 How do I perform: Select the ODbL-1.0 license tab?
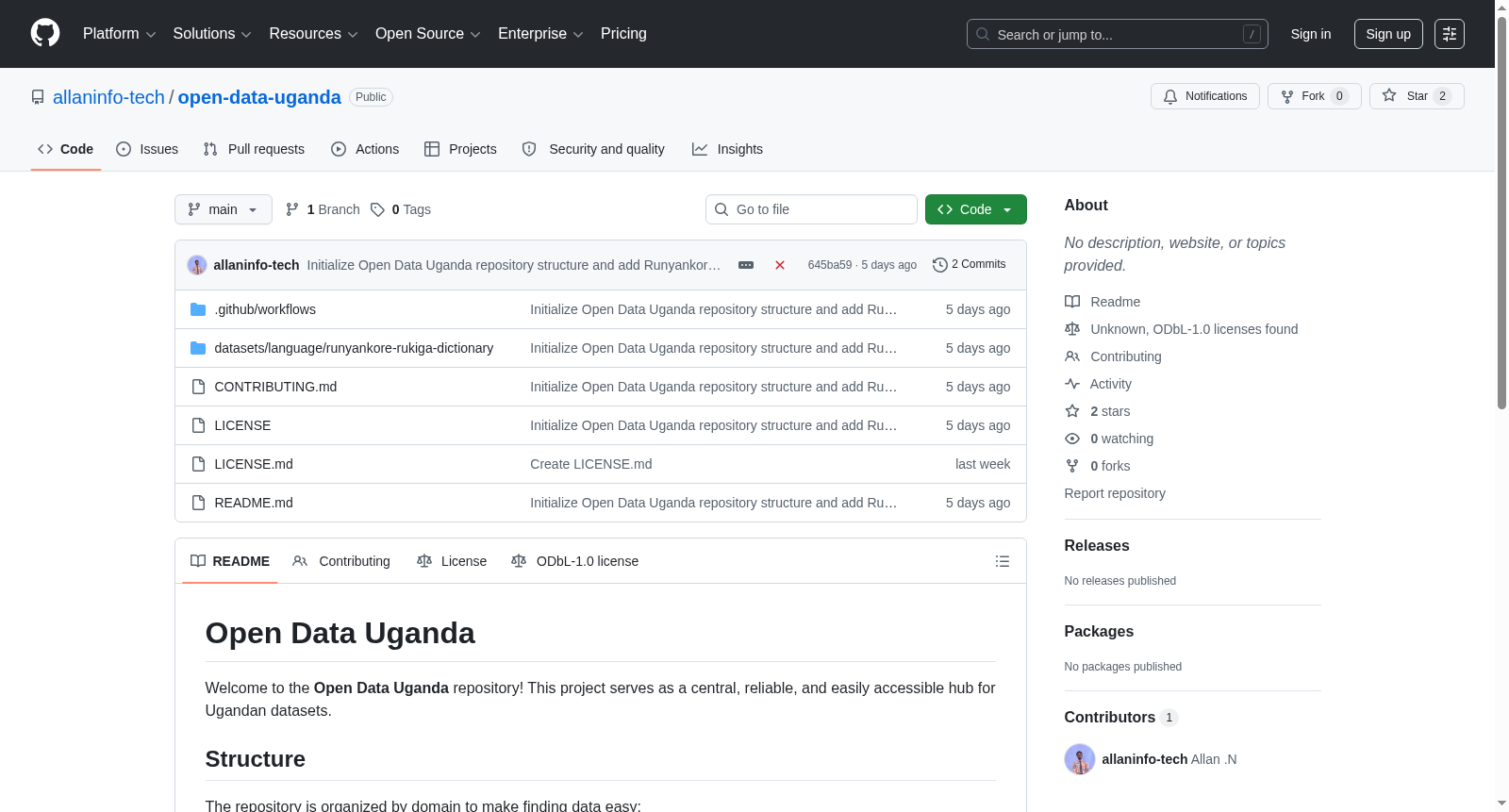(x=575, y=561)
